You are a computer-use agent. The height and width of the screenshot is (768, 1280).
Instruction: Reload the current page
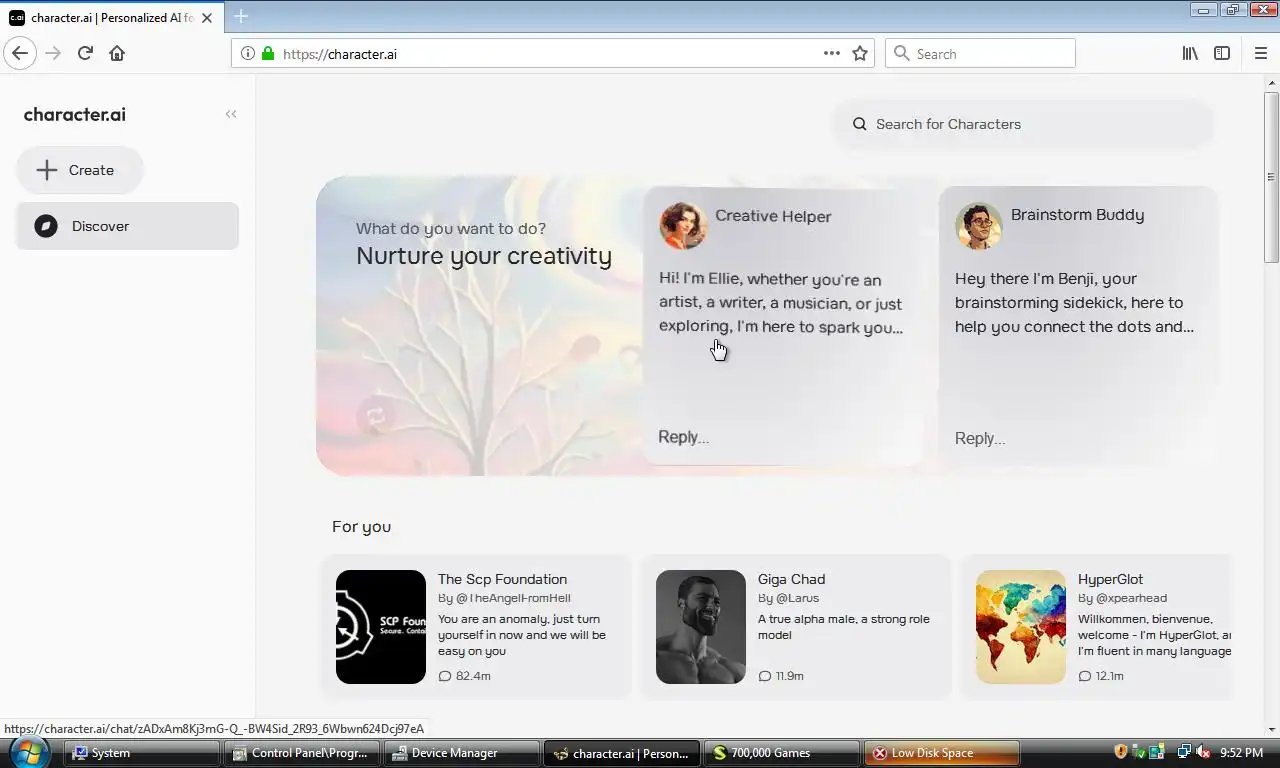85,53
